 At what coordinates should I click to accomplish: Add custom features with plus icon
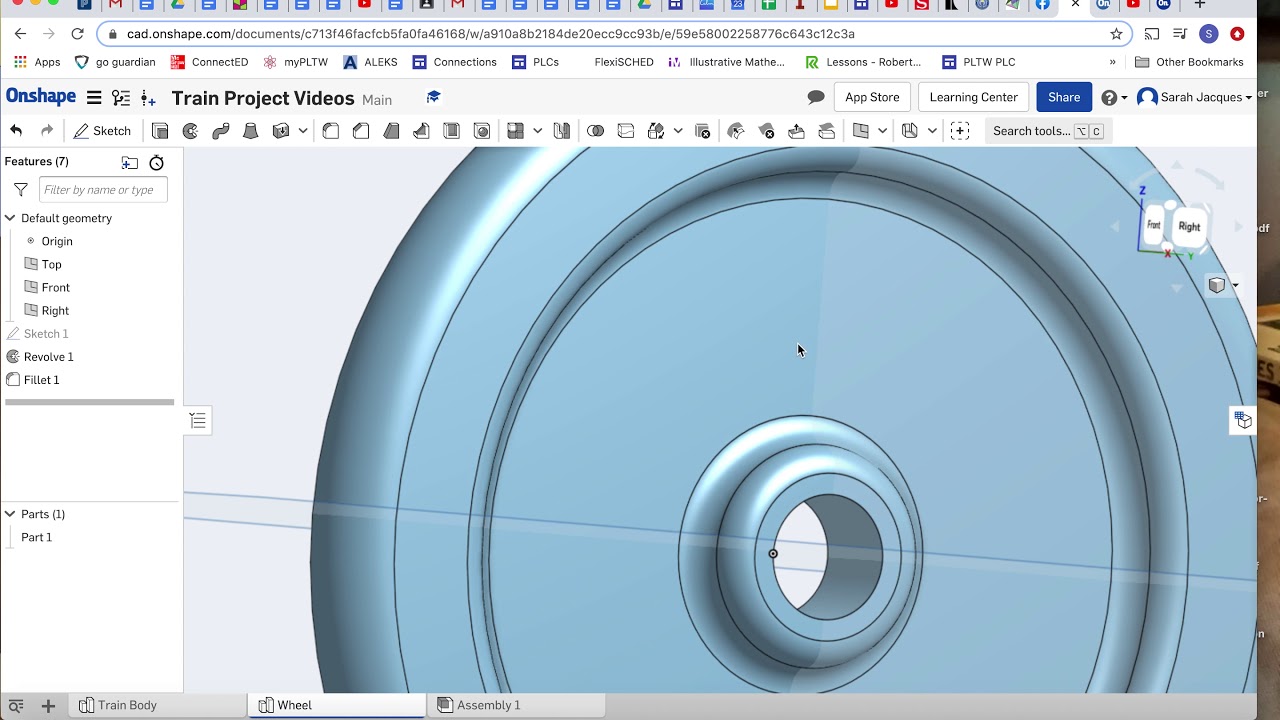960,131
